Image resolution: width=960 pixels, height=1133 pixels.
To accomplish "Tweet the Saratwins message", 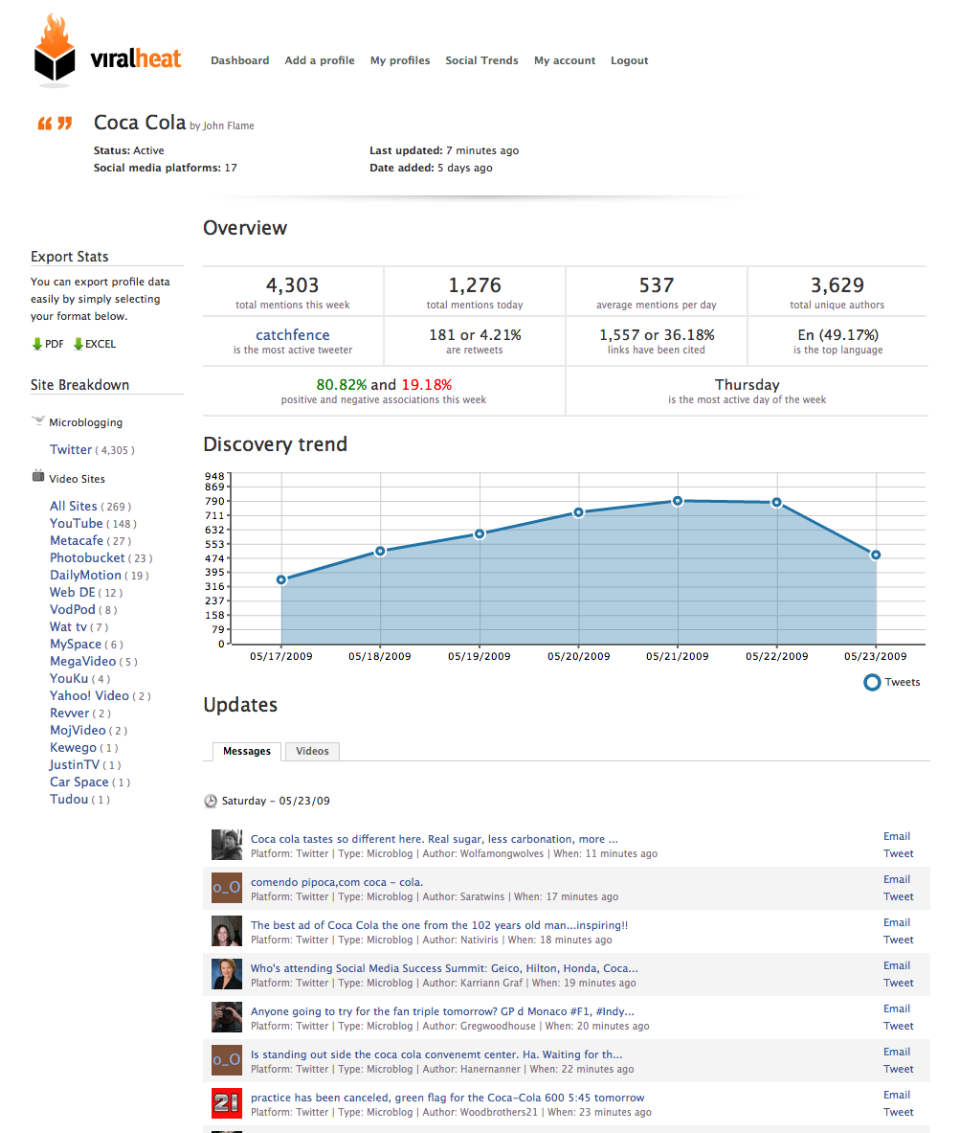I will pyautogui.click(x=898, y=897).
